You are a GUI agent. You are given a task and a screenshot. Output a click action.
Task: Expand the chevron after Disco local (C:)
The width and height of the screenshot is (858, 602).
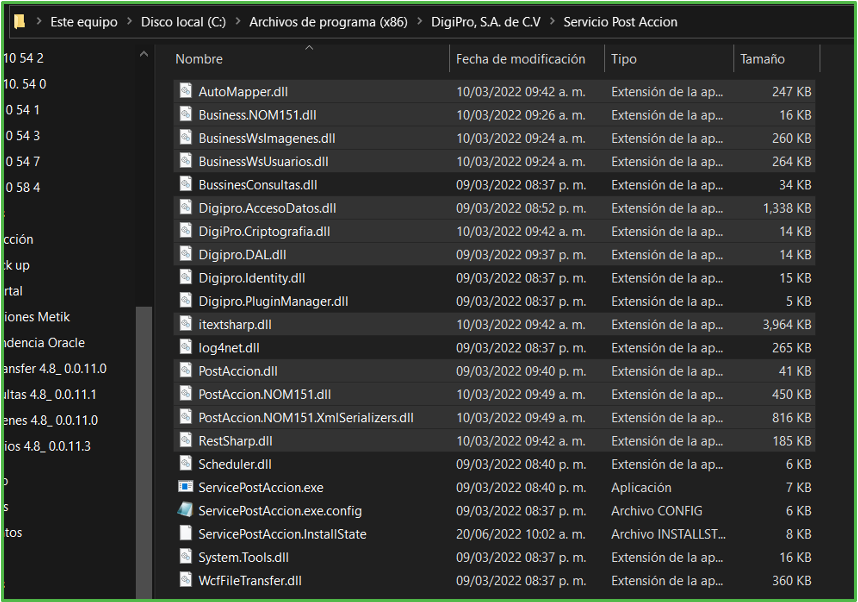coord(237,22)
